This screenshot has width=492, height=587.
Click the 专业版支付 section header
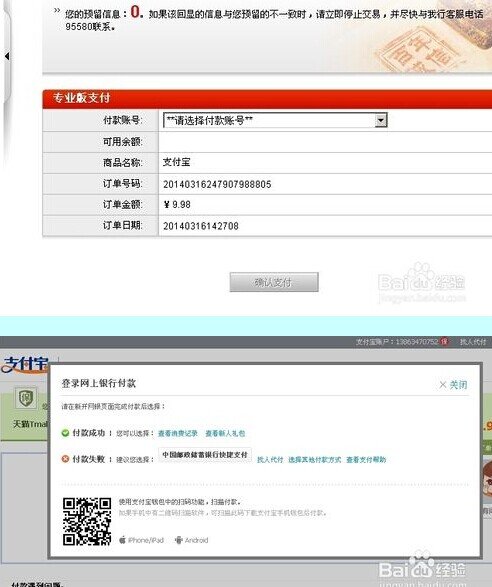pos(82,98)
